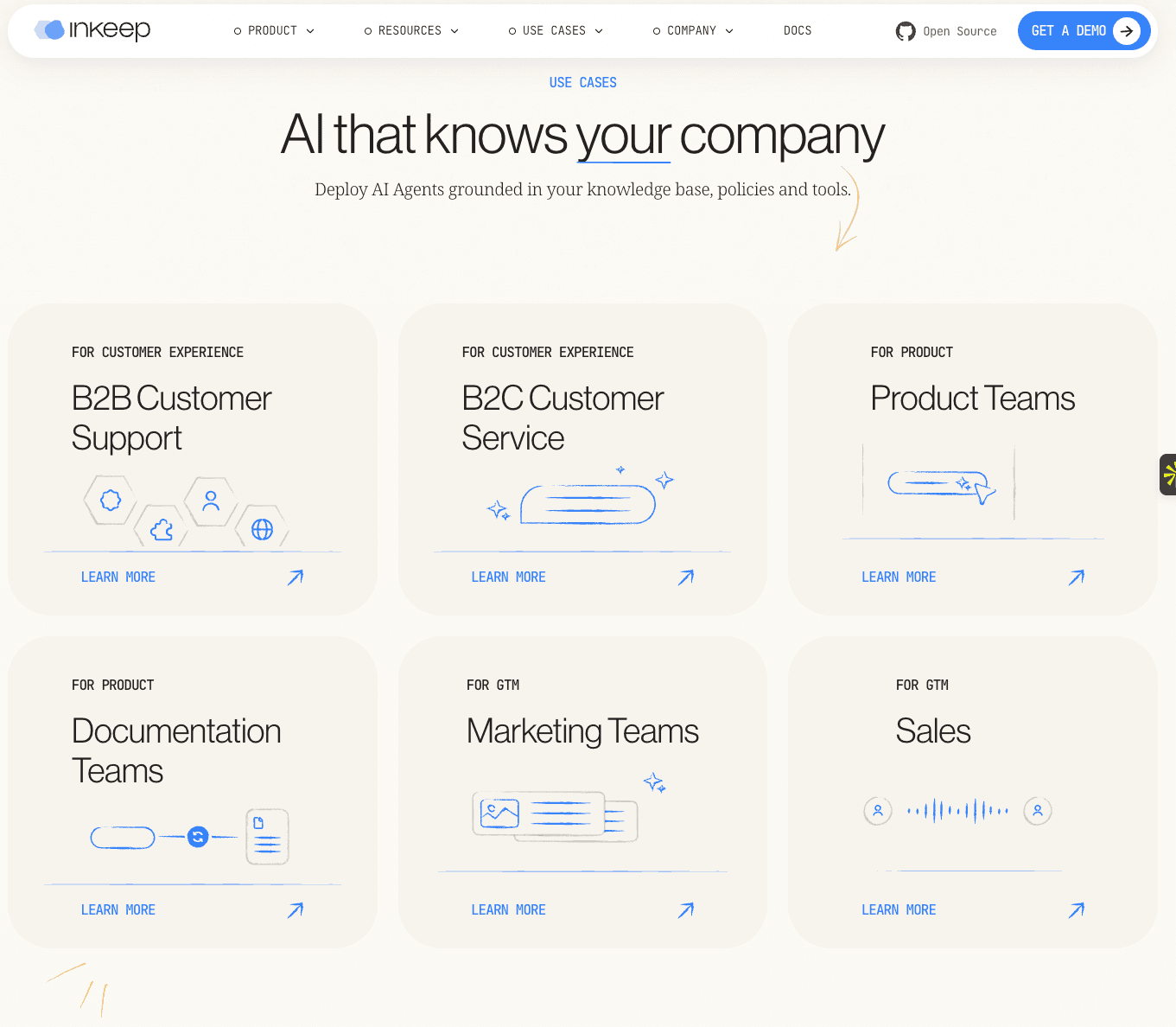Select Docs in the navigation bar
The width and height of the screenshot is (1176, 1027).
797,30
